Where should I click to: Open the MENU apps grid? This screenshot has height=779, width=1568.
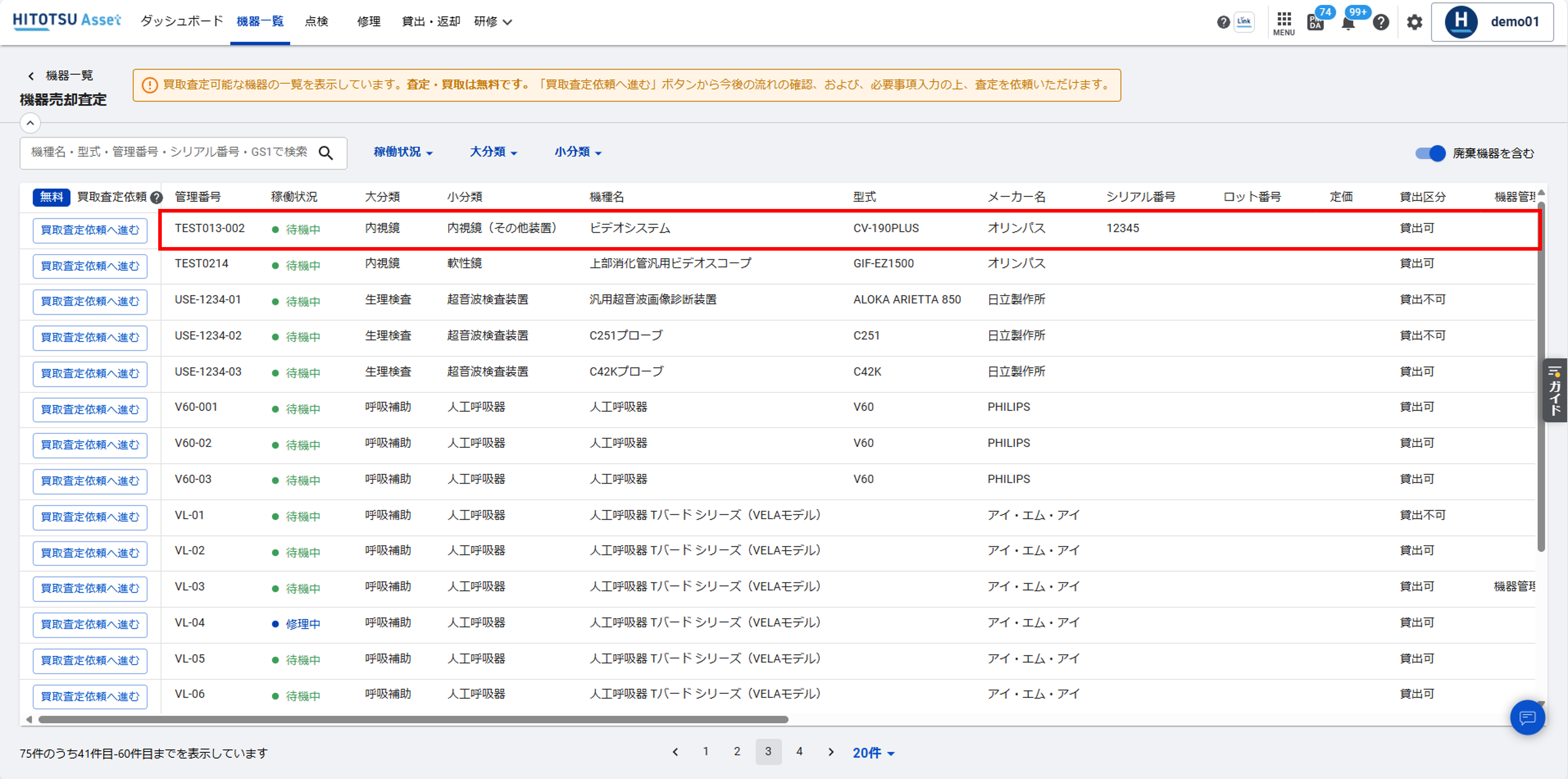pos(1284,23)
